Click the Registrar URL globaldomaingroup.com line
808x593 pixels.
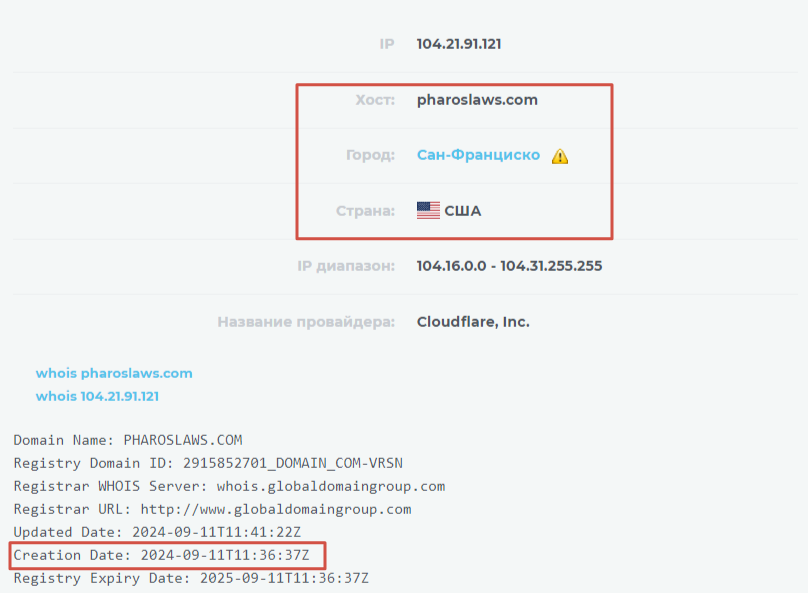pos(212,509)
